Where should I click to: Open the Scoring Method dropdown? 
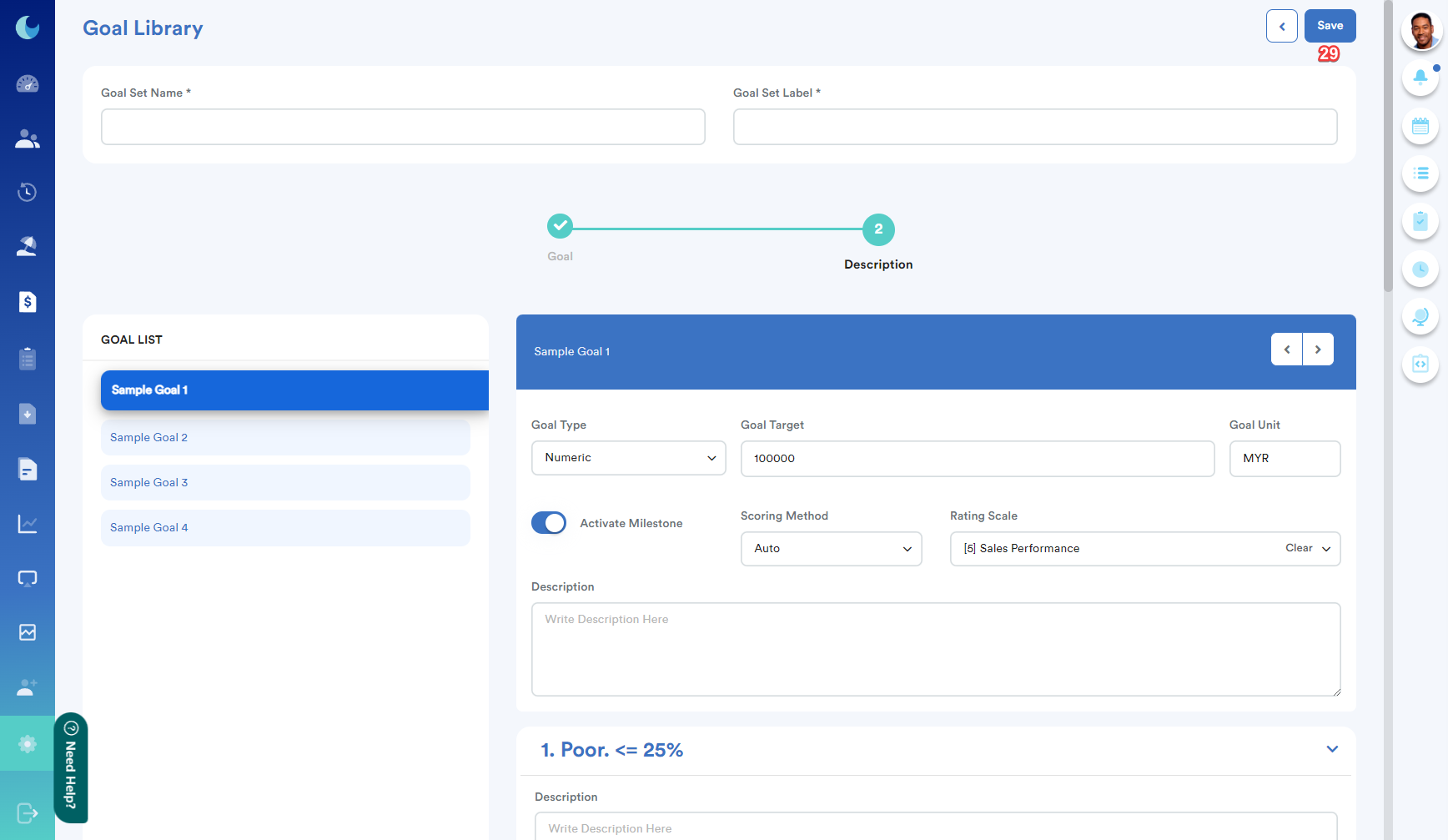832,549
